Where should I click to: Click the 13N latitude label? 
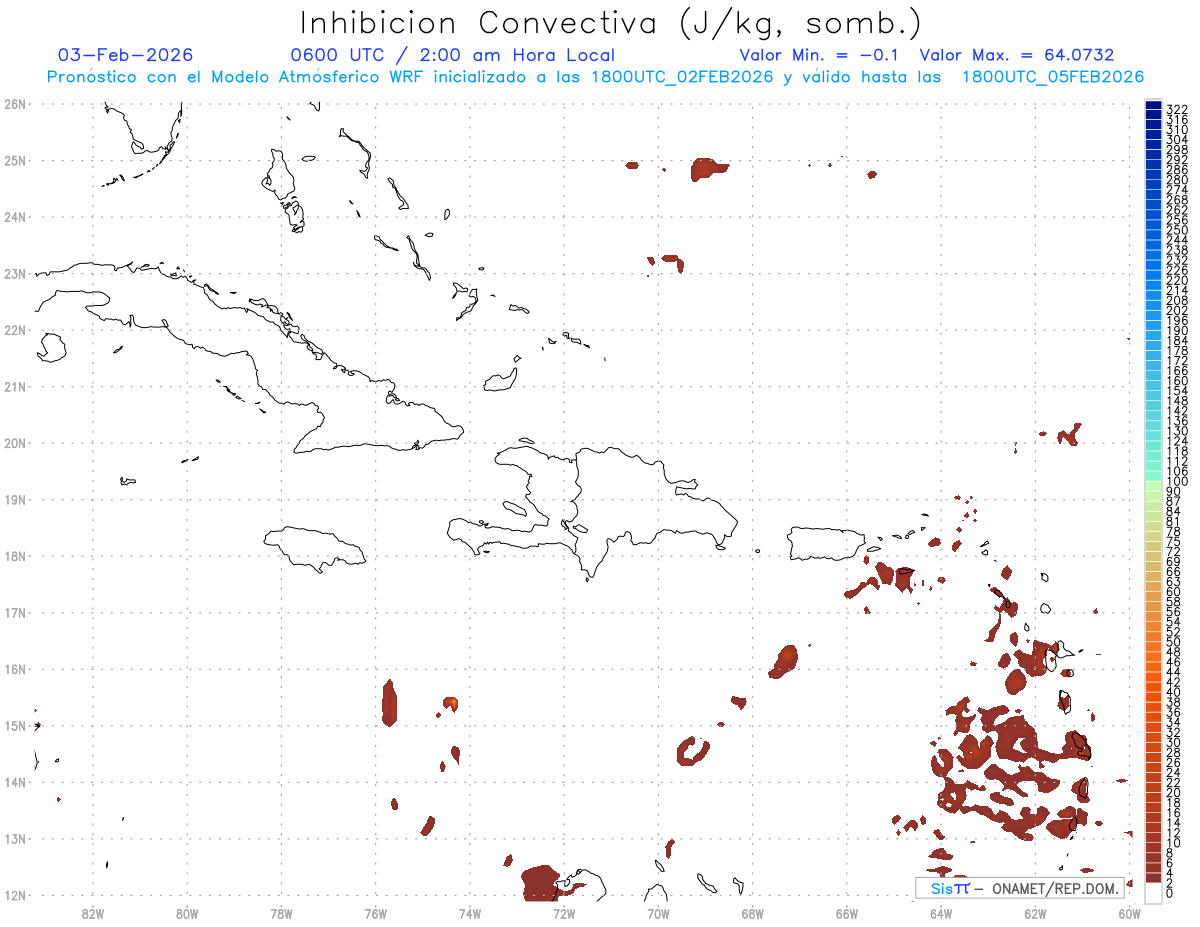(x=15, y=838)
